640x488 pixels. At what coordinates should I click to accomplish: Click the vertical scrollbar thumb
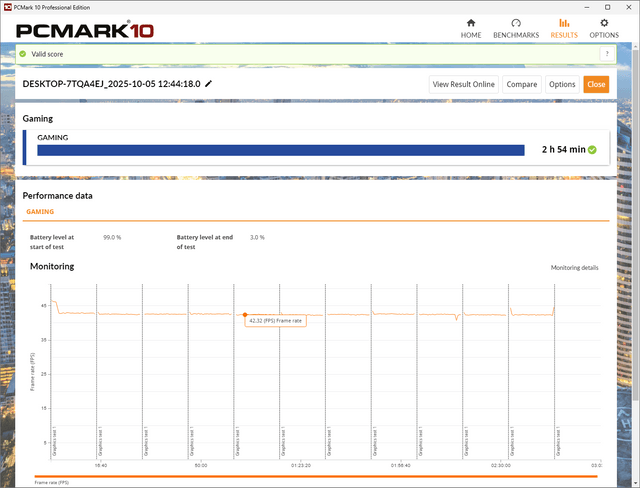pos(636,224)
